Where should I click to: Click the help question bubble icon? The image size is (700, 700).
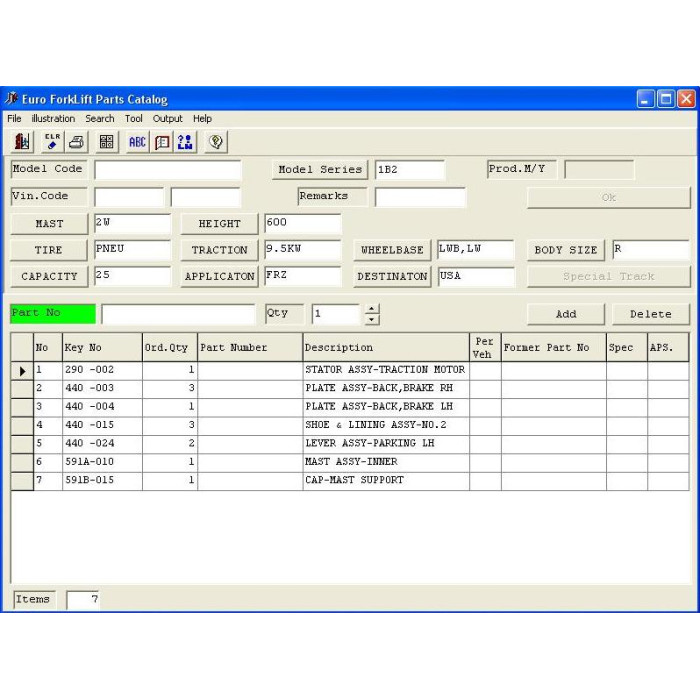[216, 142]
